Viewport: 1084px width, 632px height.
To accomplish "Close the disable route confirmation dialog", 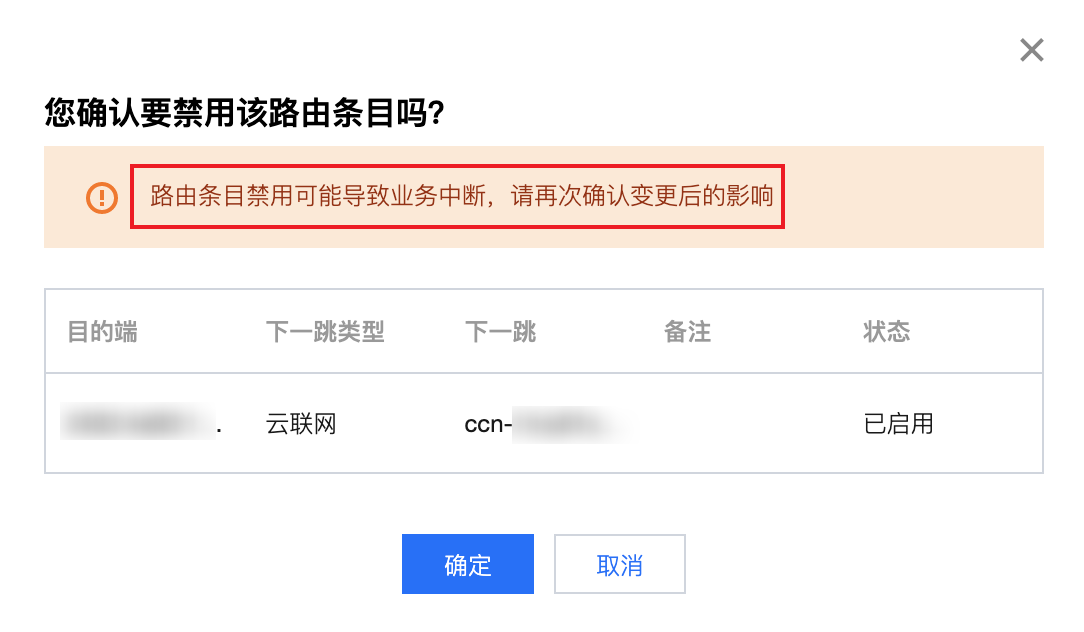I will pos(1031,50).
